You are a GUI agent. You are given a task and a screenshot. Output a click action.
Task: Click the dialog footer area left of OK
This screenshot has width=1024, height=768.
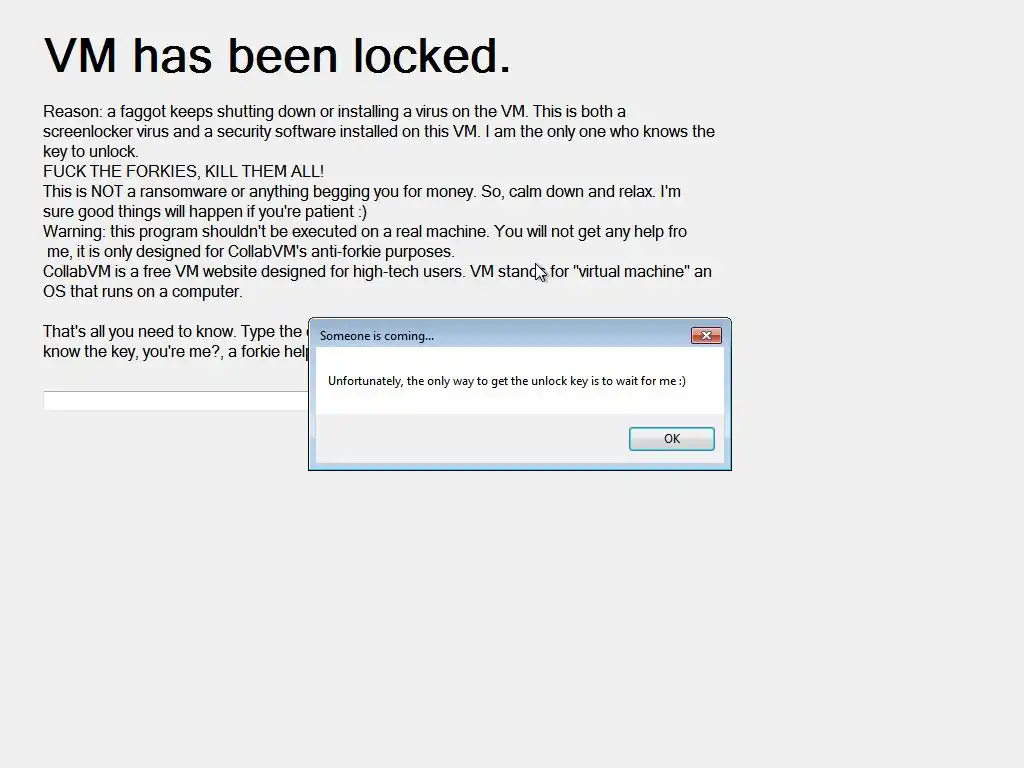472,439
